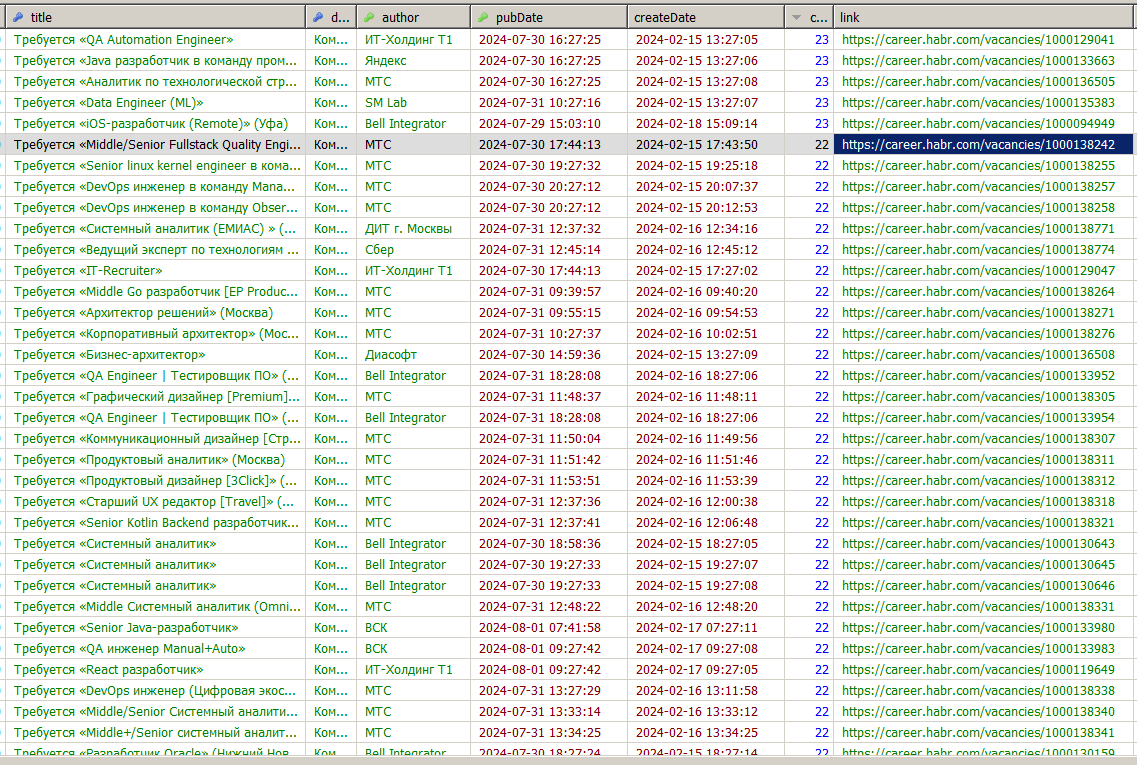This screenshot has height=765, width=1137.
Task: Click the key icon in the title column header
Action: (18, 17)
